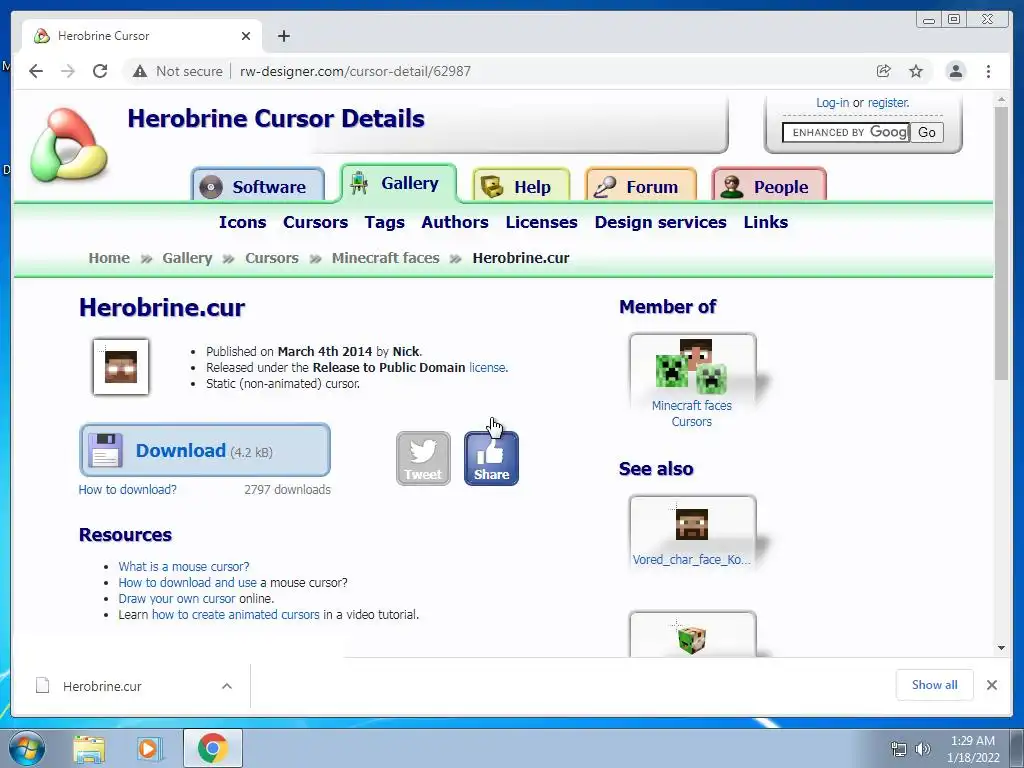Open the Software tab

[x=258, y=186]
